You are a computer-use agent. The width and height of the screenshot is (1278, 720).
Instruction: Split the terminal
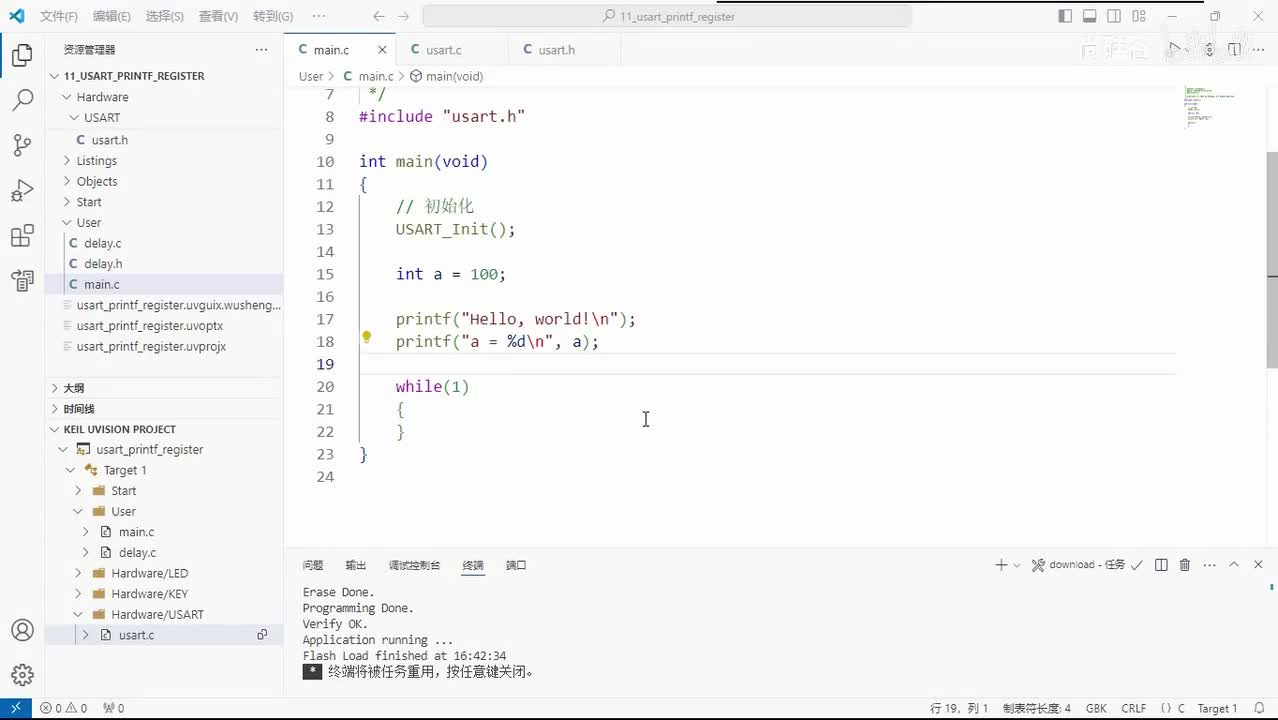coord(1161,565)
